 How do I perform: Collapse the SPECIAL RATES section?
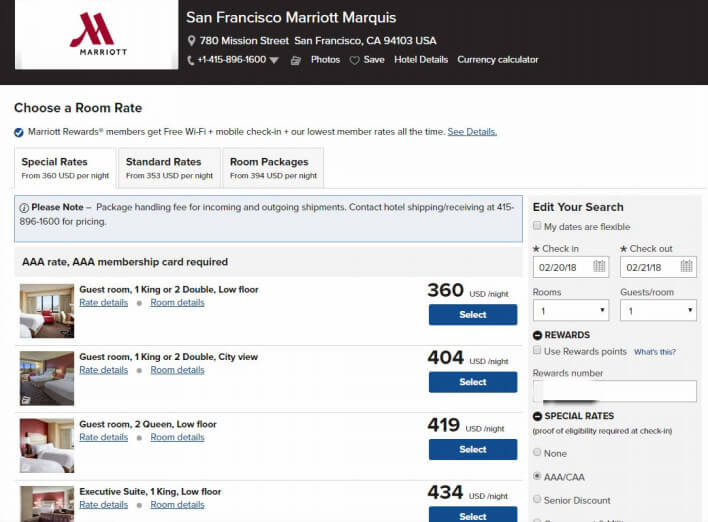click(538, 416)
